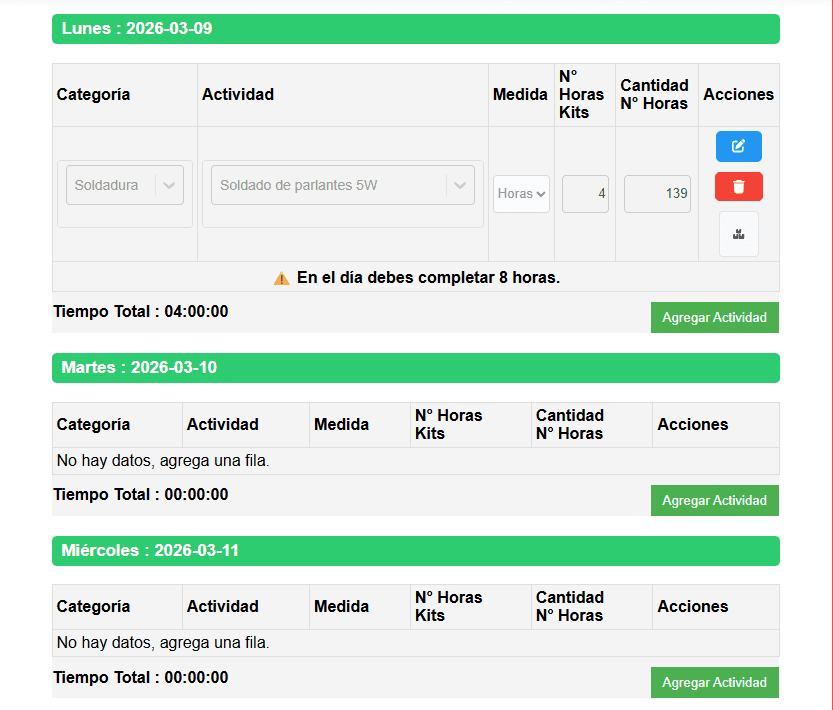Click the blue edit pencil icon

coord(738,147)
